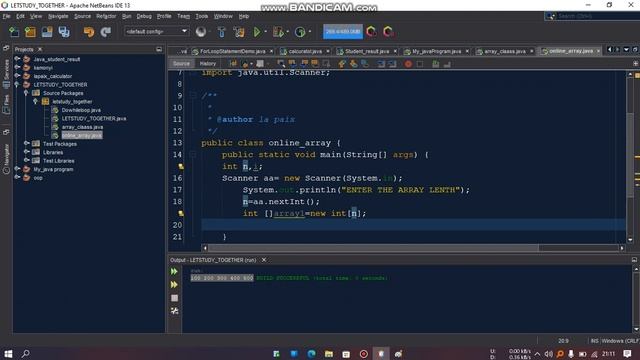This screenshot has width=640, height=360.
Task: Click the Open Project toolbar icon
Action: [47, 32]
